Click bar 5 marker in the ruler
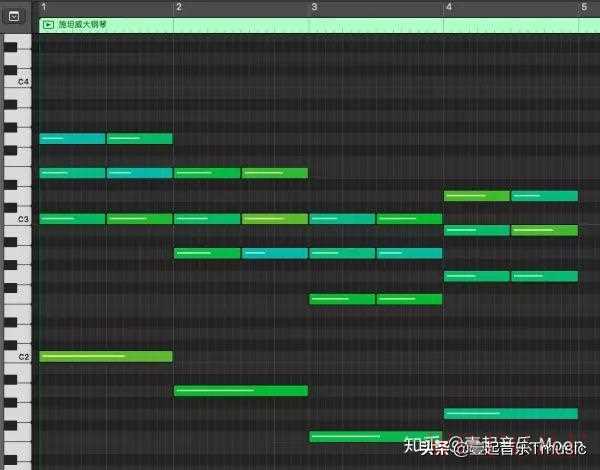Screen dimensions: 600x470 tap(583, 7)
